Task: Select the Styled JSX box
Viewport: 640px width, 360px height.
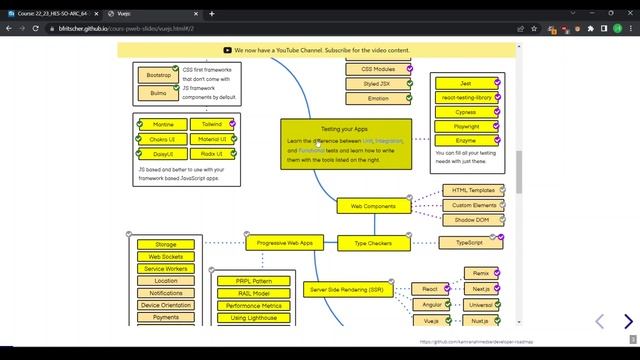Action: [x=377, y=84]
